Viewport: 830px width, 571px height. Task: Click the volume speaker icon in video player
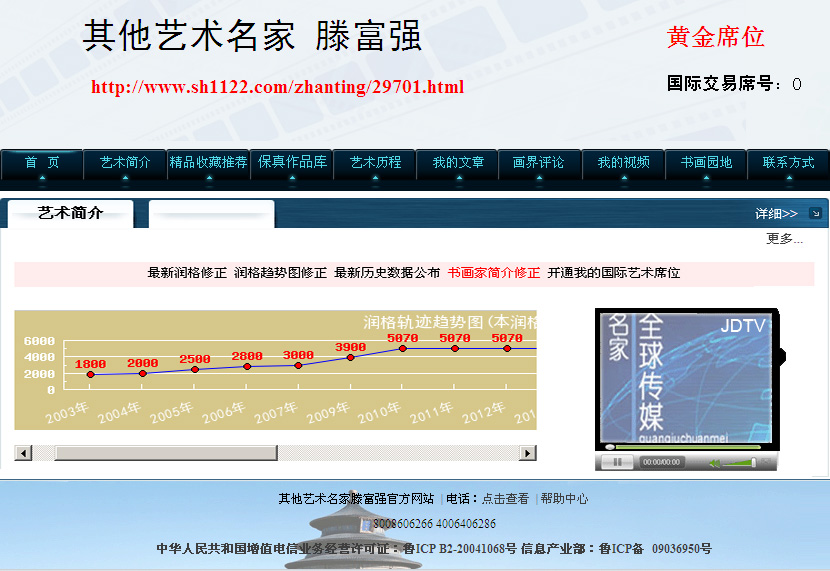click(714, 463)
